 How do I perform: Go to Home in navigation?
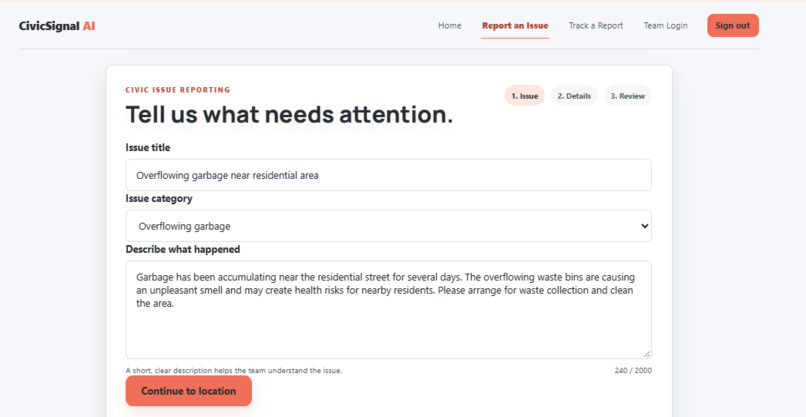click(450, 26)
